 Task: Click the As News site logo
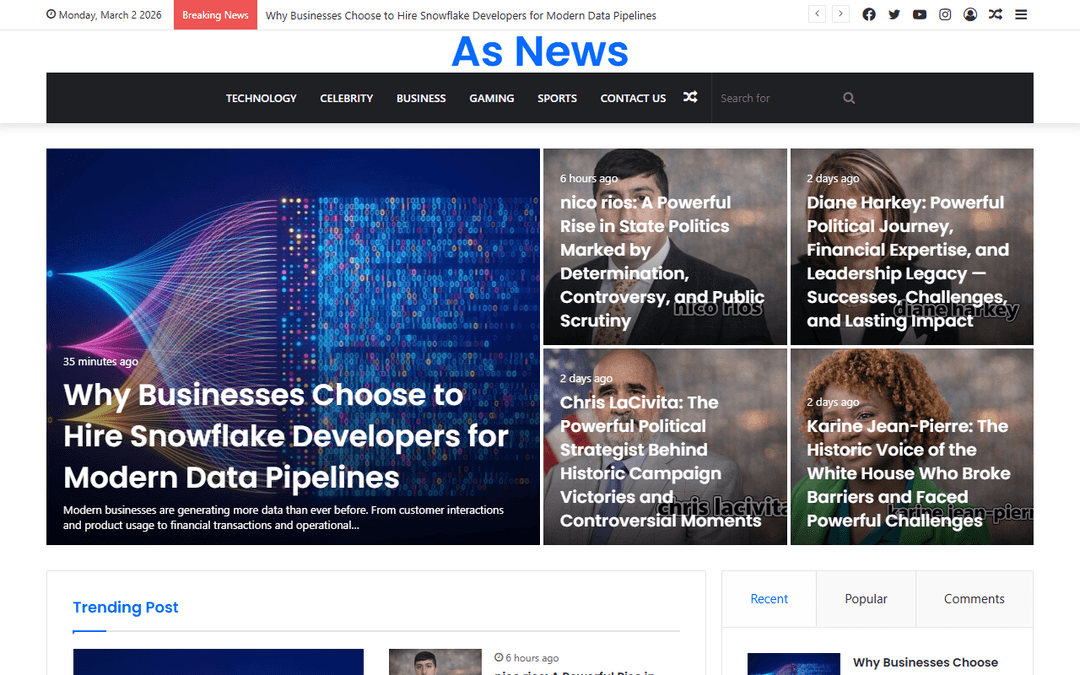[540, 51]
